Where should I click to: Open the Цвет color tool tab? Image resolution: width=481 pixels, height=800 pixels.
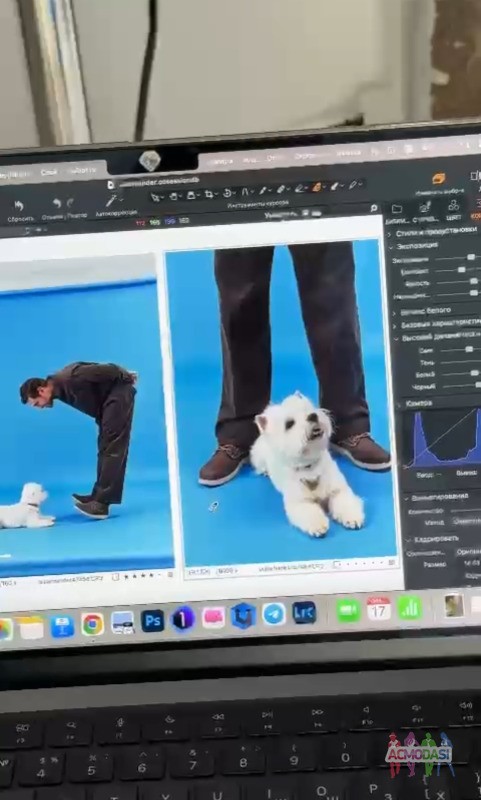coord(453,206)
